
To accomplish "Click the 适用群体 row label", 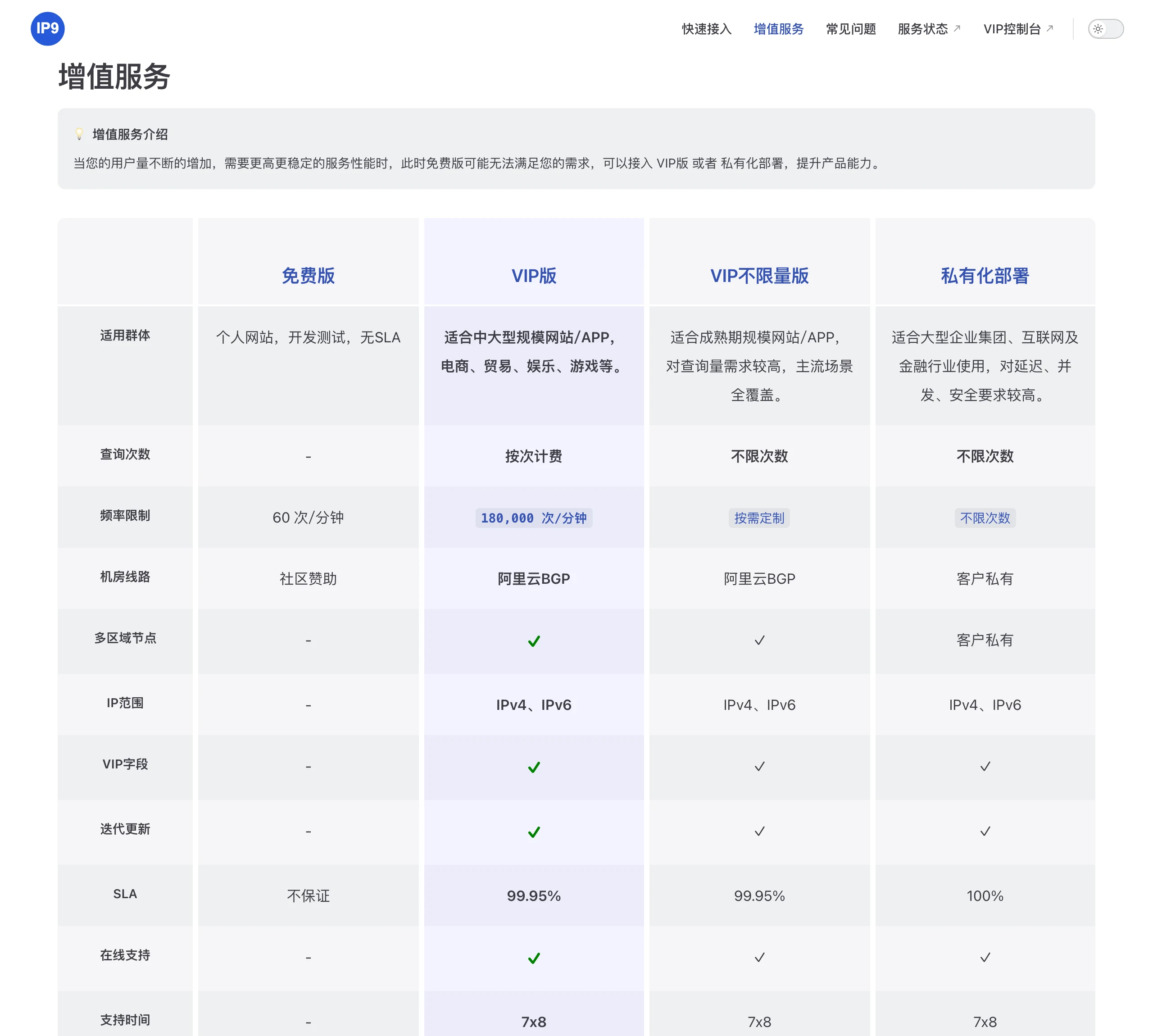I will click(x=125, y=335).
